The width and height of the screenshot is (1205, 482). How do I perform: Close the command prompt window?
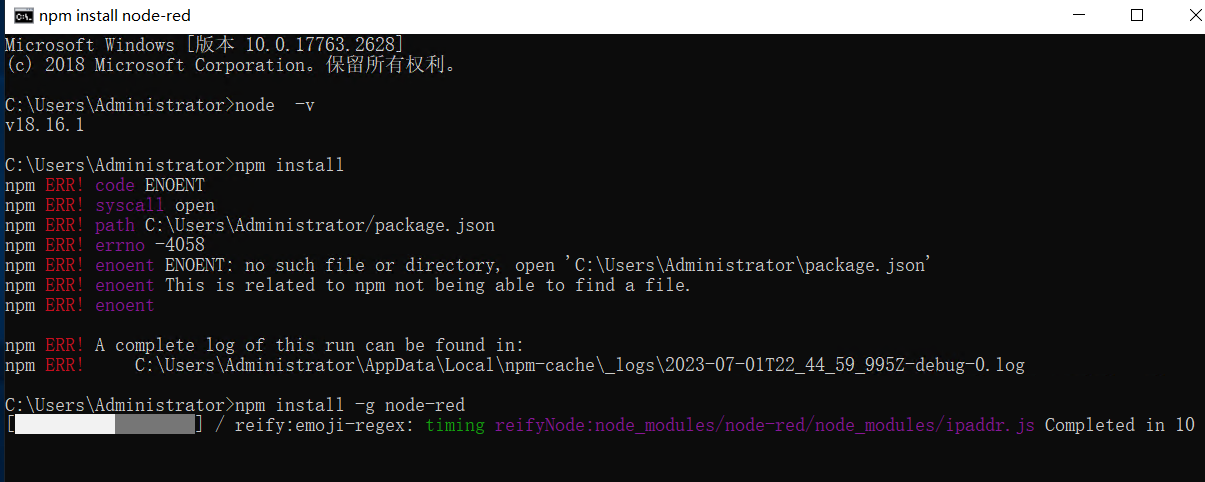click(1184, 15)
